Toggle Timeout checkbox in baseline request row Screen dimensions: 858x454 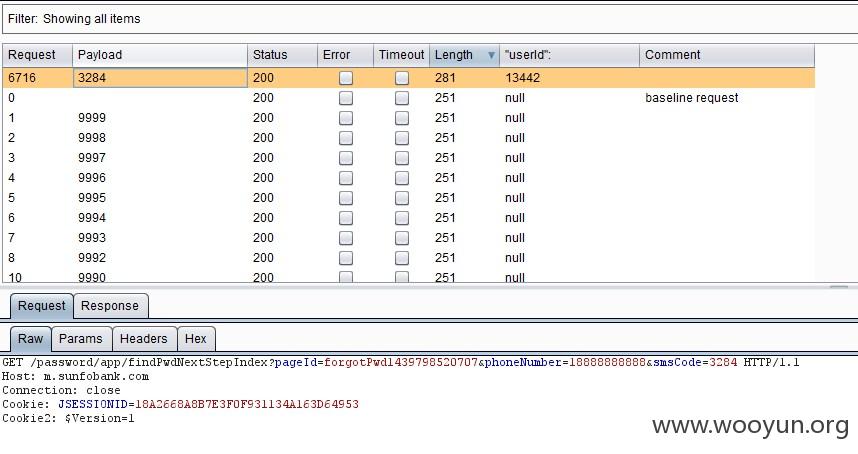pos(402,98)
